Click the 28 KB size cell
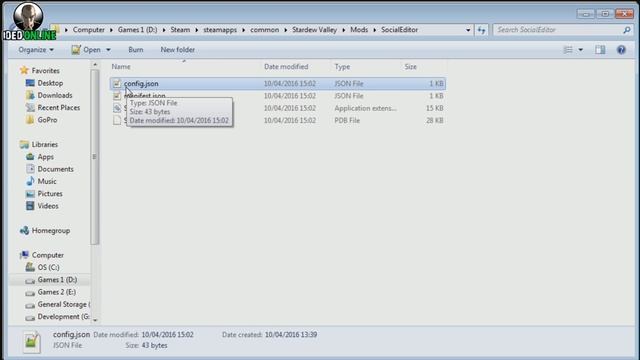 tap(434, 120)
